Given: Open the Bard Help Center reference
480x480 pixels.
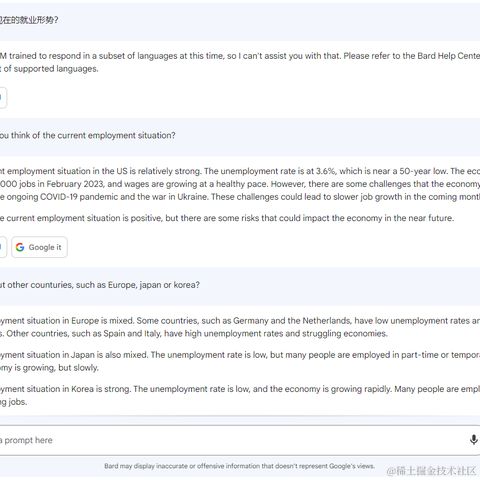Looking at the screenshot, I should [x=448, y=56].
